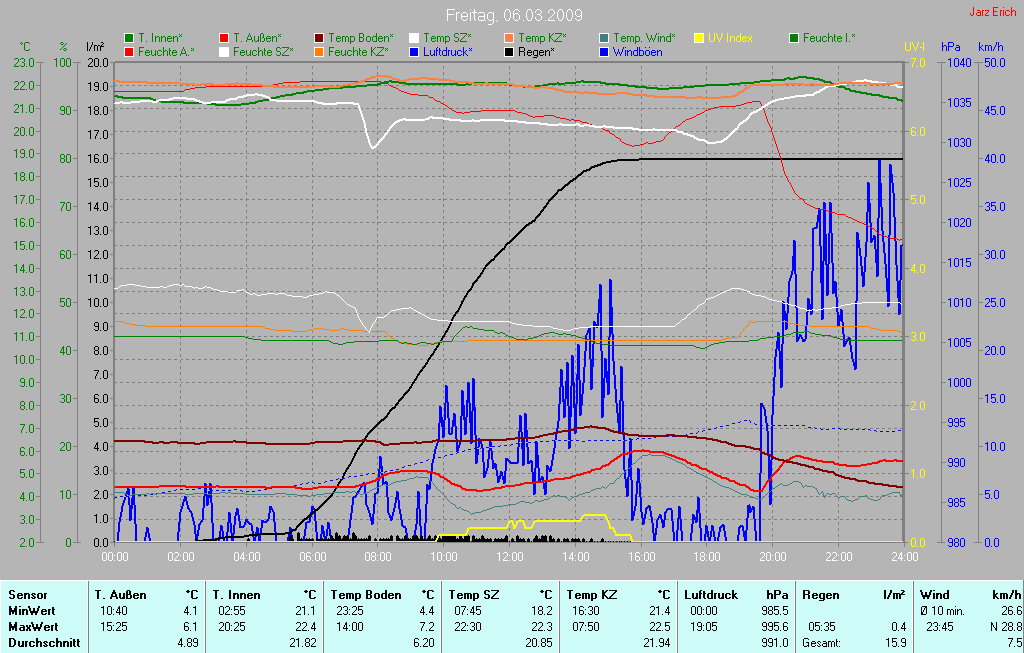The image size is (1024, 653).
Task: Click the 'Temp SZ*' legend label
Action: click(447, 38)
